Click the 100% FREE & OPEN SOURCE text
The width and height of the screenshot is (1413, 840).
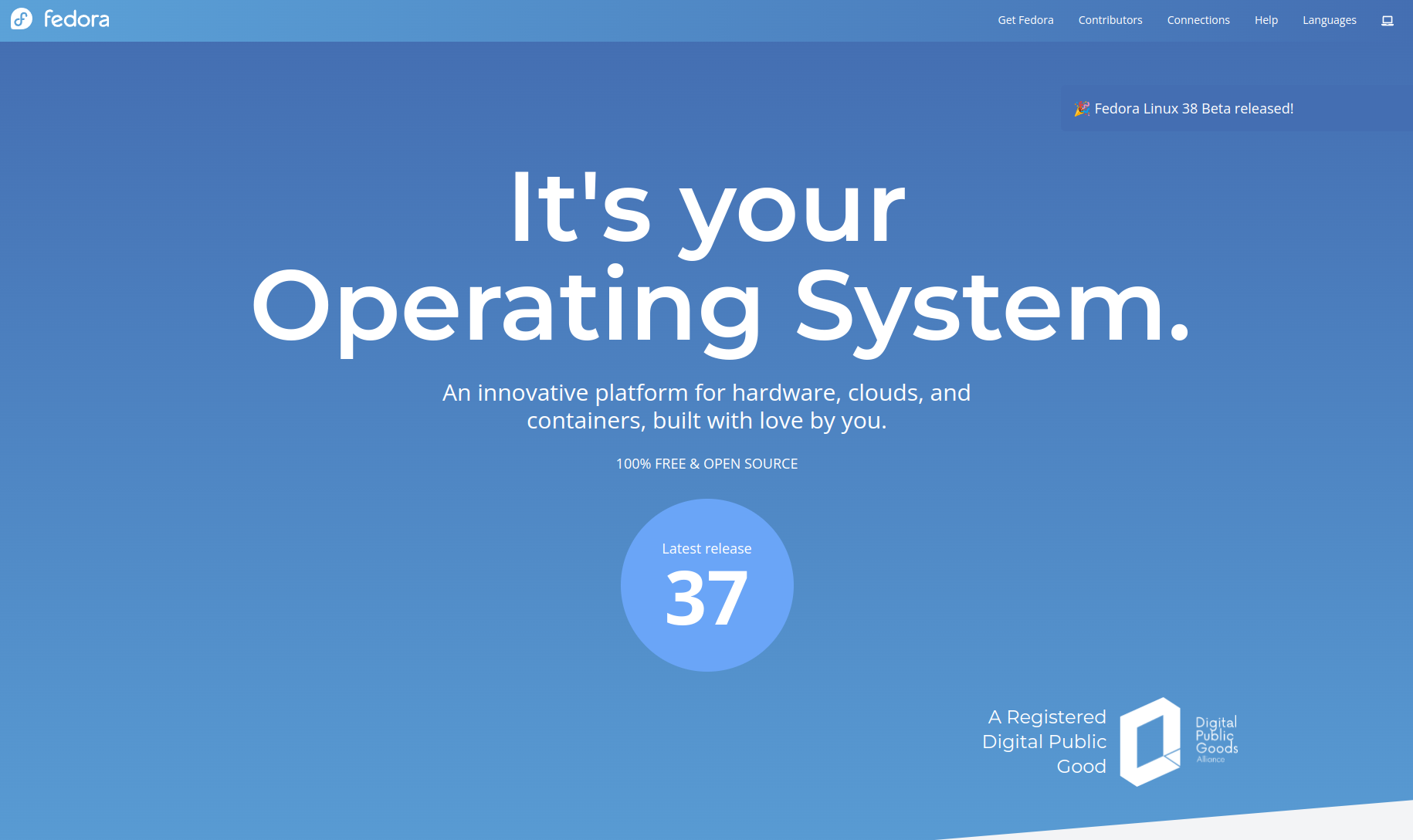tap(707, 464)
